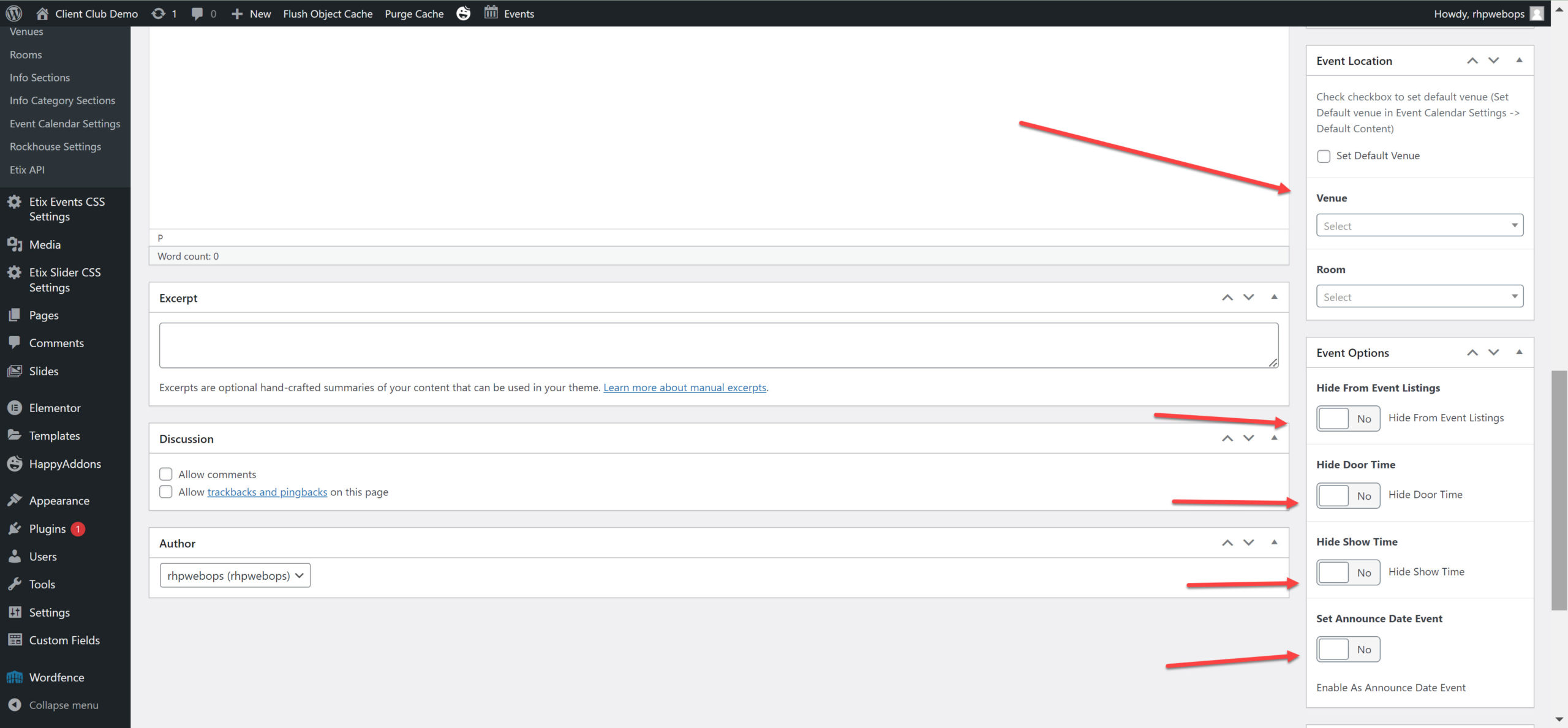Image resolution: width=1568 pixels, height=728 pixels.
Task: Click the HappyAddons face icon in admin bar
Action: 464,13
